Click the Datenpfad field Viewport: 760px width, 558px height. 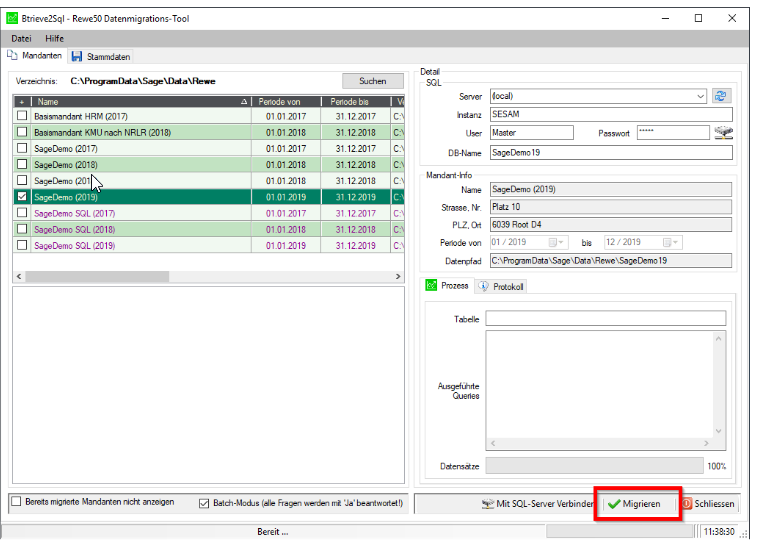pyautogui.click(x=611, y=260)
